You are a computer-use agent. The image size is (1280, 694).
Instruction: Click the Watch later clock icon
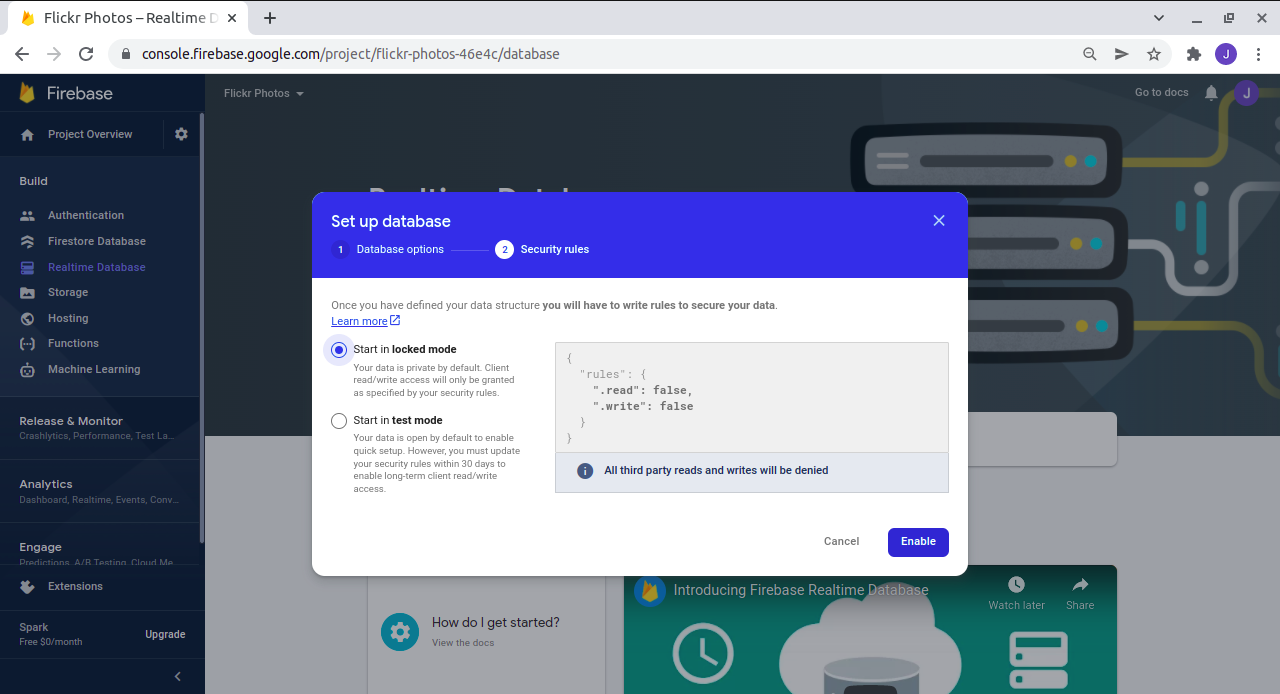(1016, 585)
